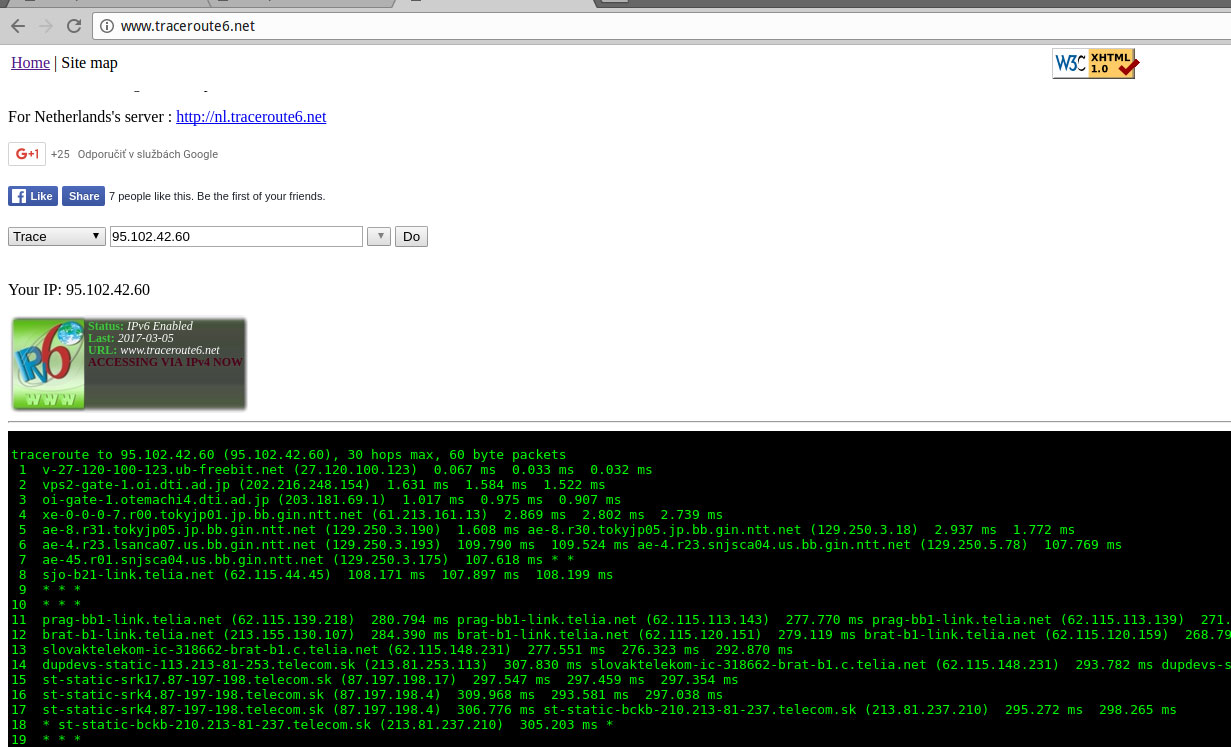Go back with browser back arrow

click(17, 26)
